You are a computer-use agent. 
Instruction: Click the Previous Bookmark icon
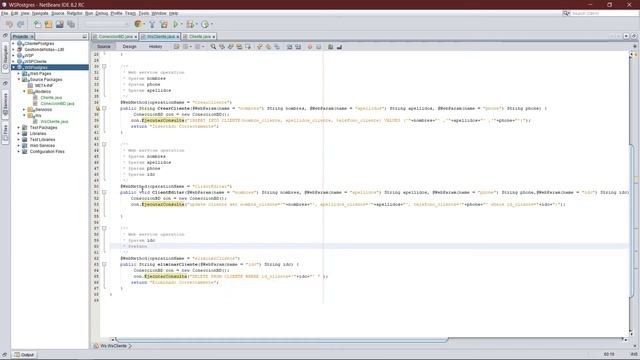(260, 47)
